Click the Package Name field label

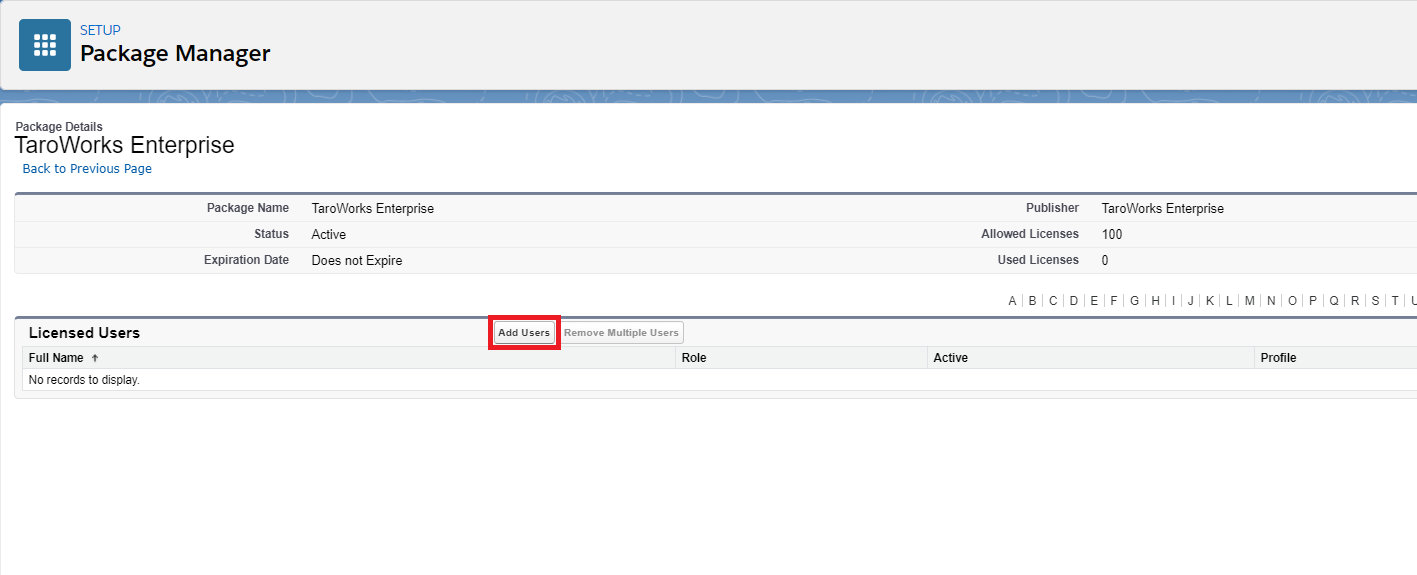248,208
